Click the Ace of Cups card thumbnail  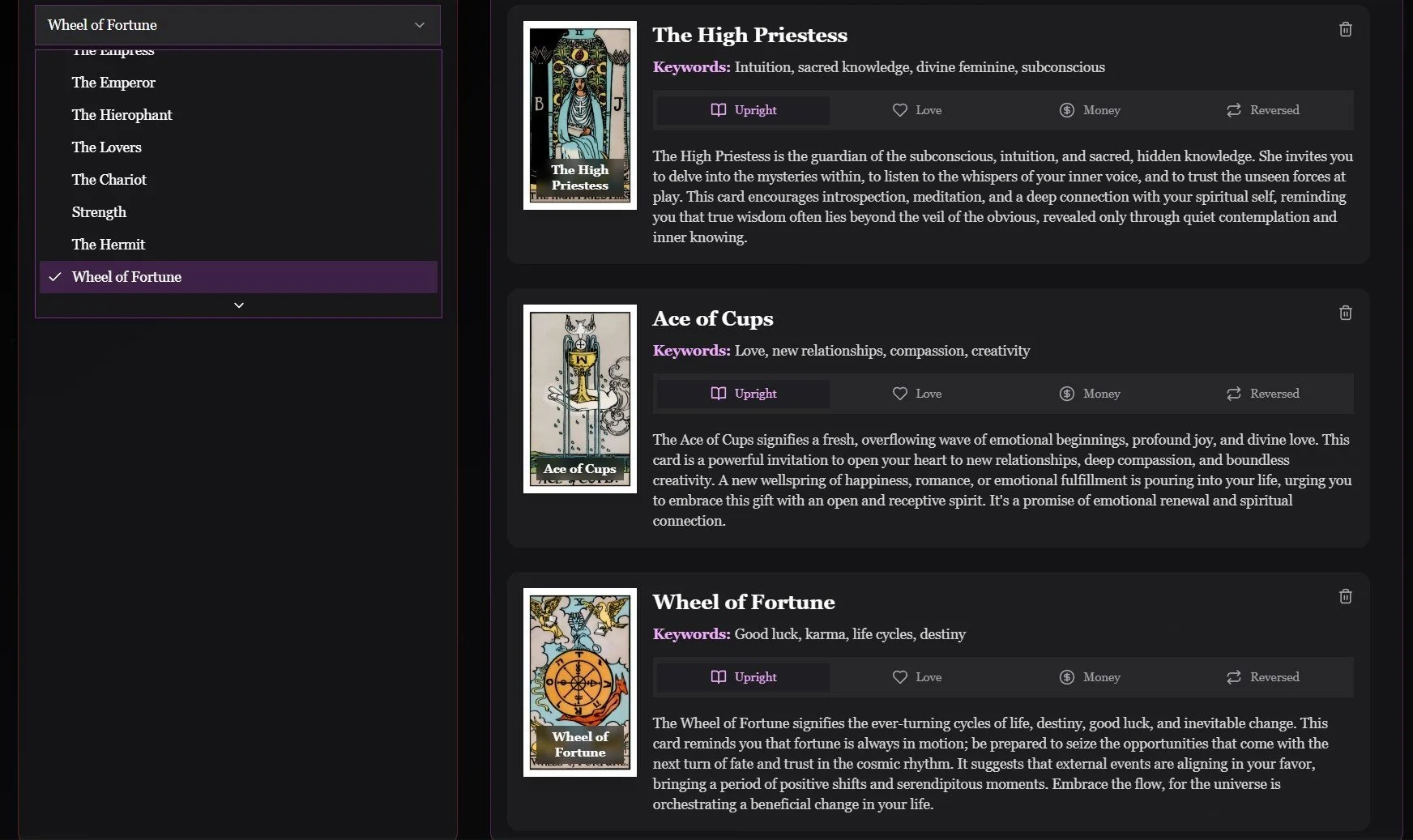tap(578, 398)
